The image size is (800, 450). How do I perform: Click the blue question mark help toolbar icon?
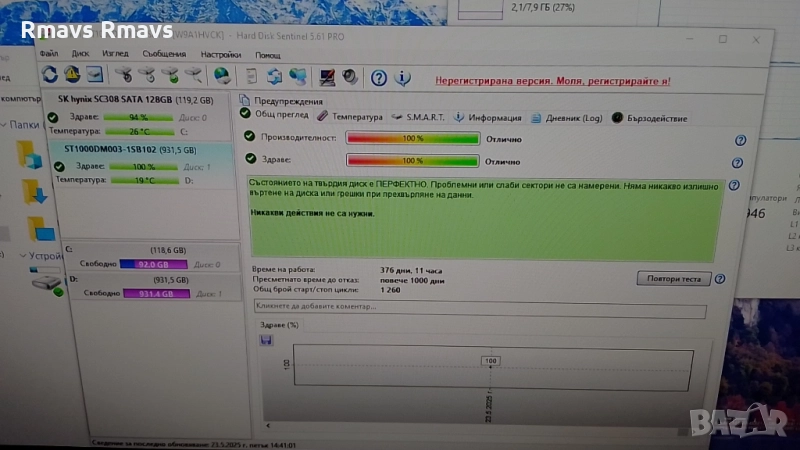pyautogui.click(x=379, y=77)
